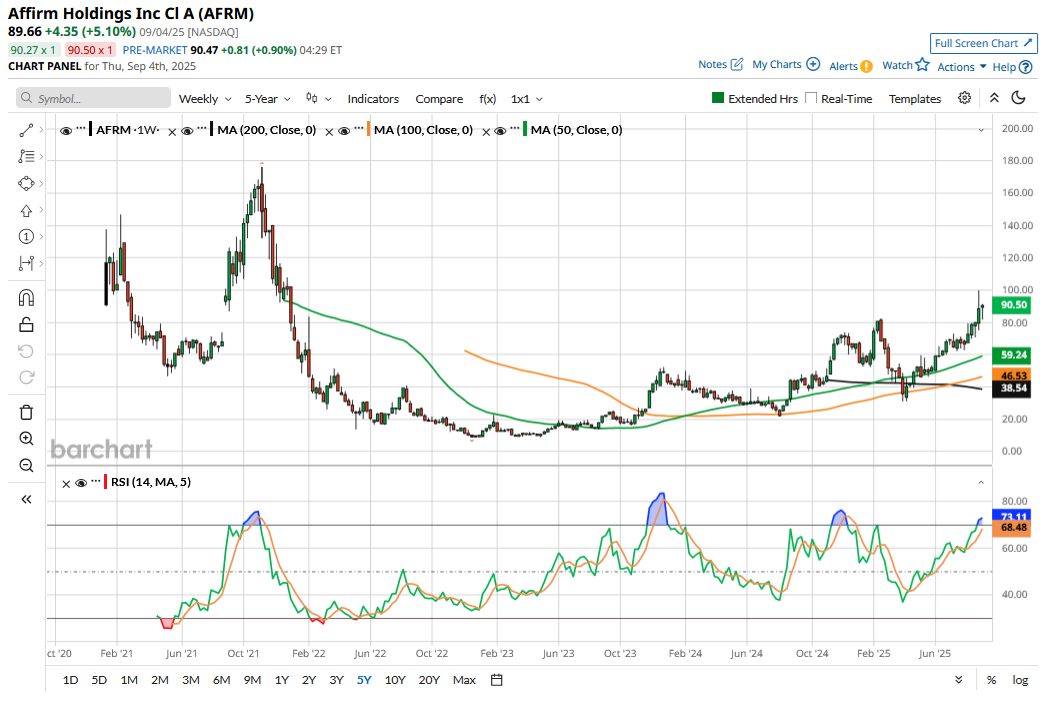Click the black MA (200) color swatch
The height and width of the screenshot is (702, 1053).
(x=212, y=130)
